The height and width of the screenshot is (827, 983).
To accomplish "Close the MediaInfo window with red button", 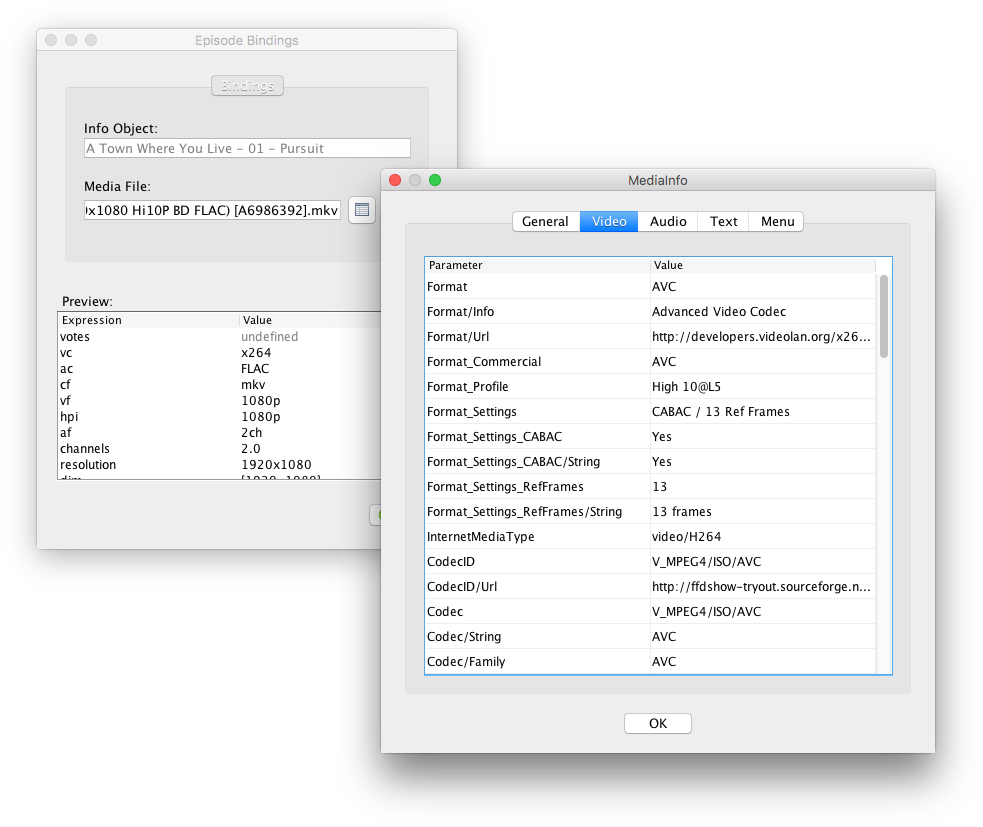I will 395,181.
